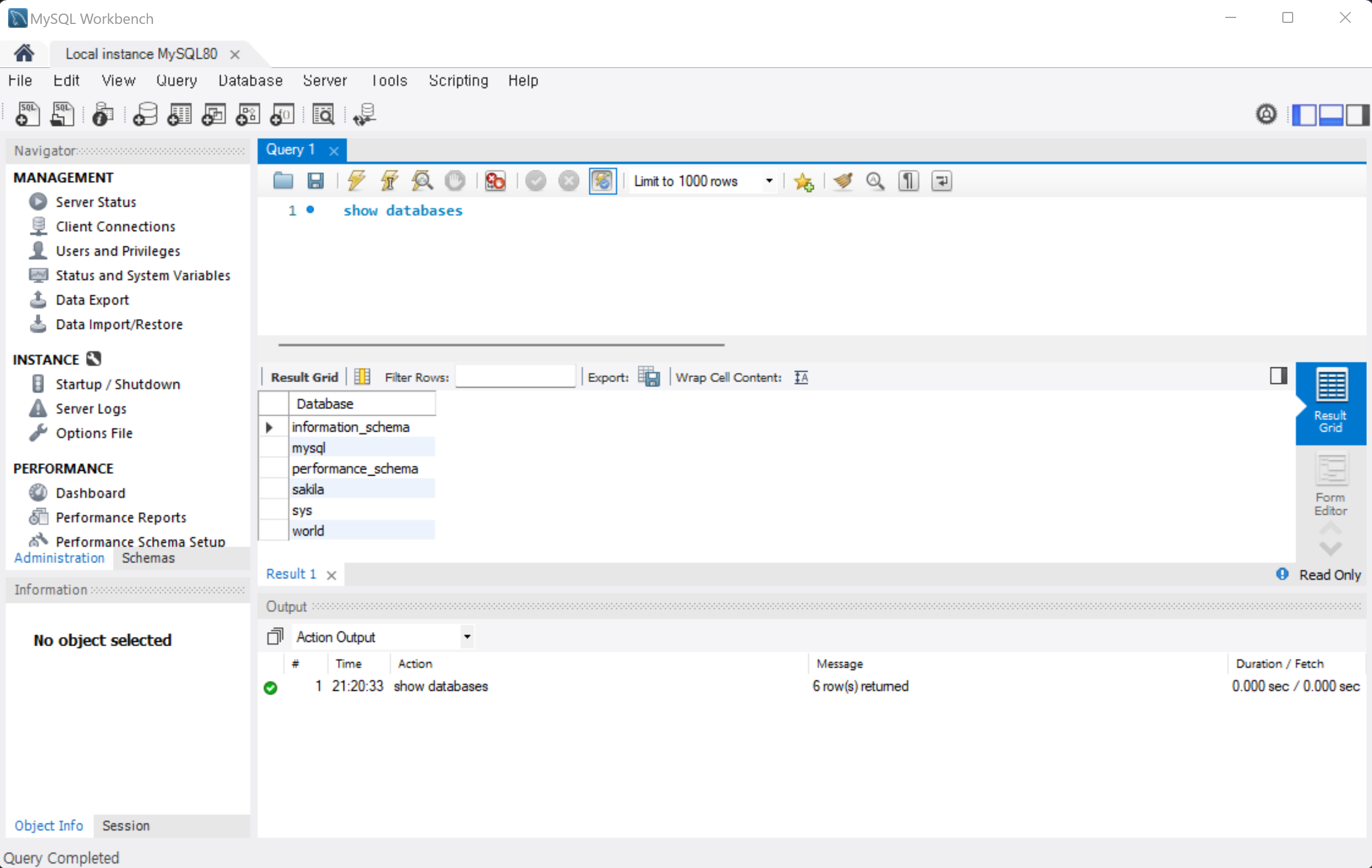Click the create new schema toolbar icon
The height and width of the screenshot is (868, 1372).
[145, 115]
